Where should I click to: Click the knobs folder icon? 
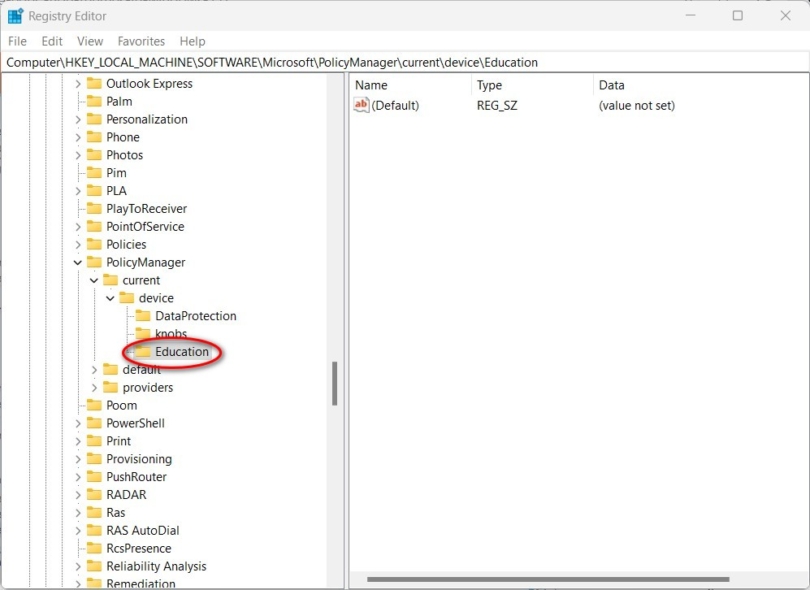143,334
